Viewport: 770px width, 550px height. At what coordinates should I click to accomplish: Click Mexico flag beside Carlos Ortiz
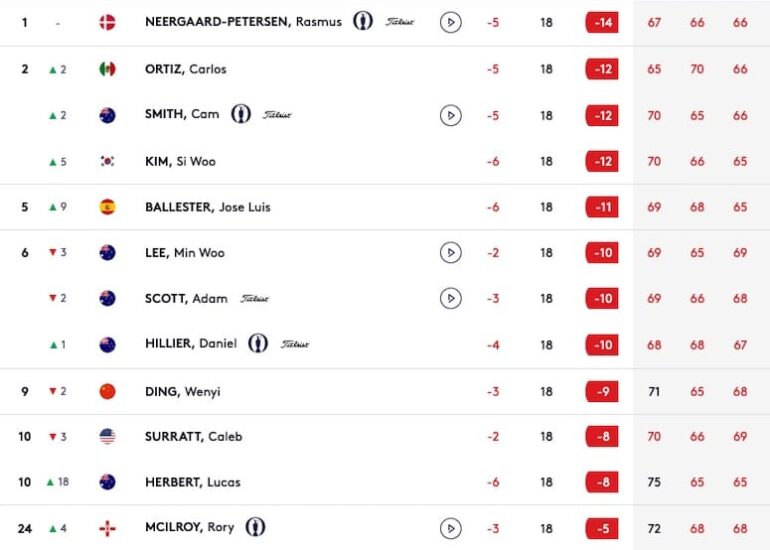(108, 69)
